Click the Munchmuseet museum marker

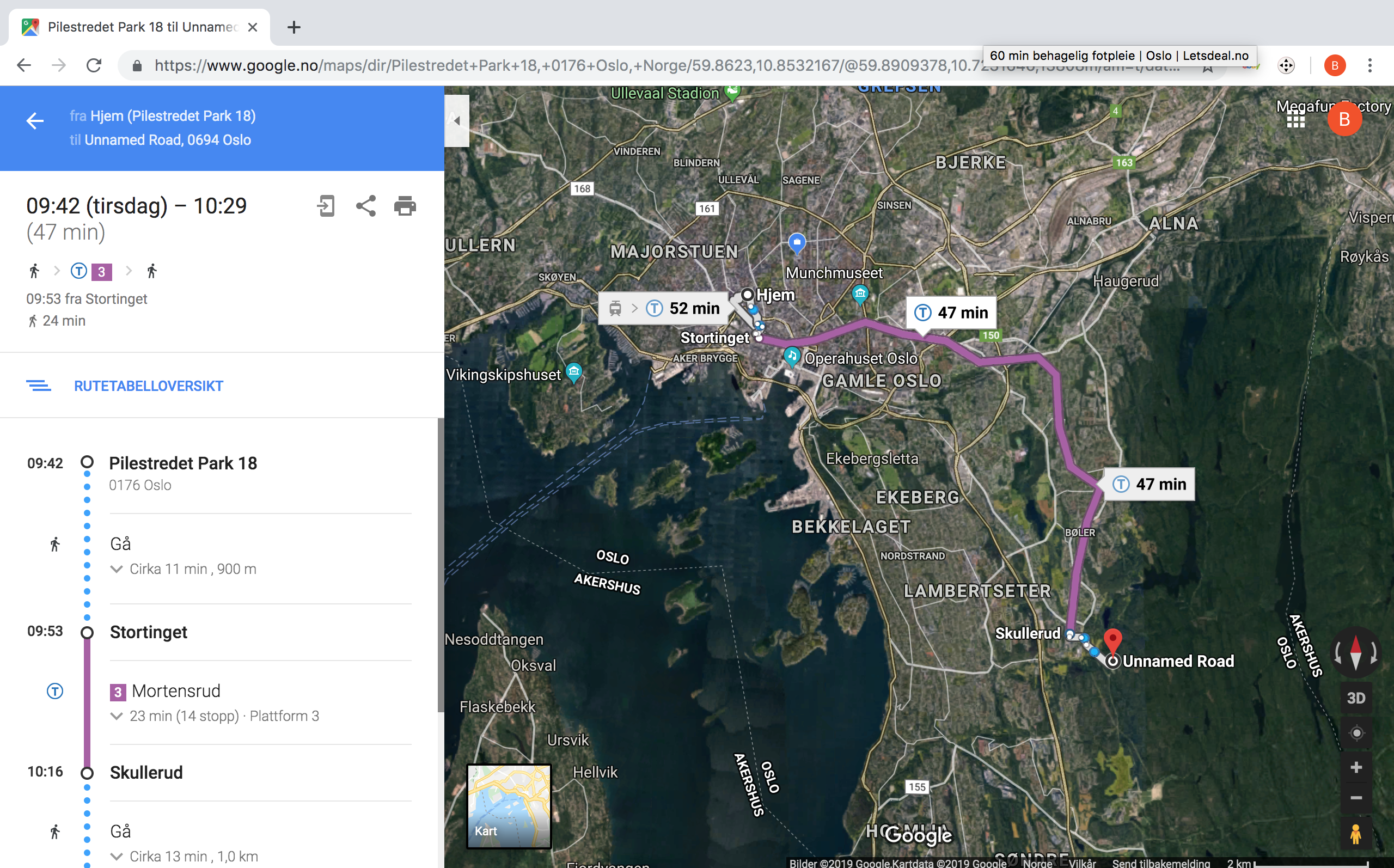pyautogui.click(x=859, y=295)
